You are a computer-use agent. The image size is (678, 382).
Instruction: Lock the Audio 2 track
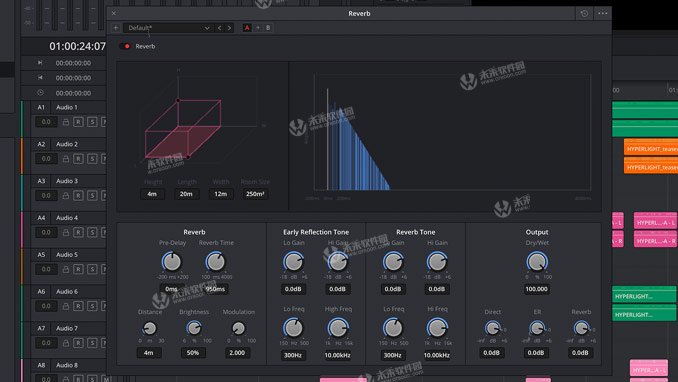tap(66, 159)
